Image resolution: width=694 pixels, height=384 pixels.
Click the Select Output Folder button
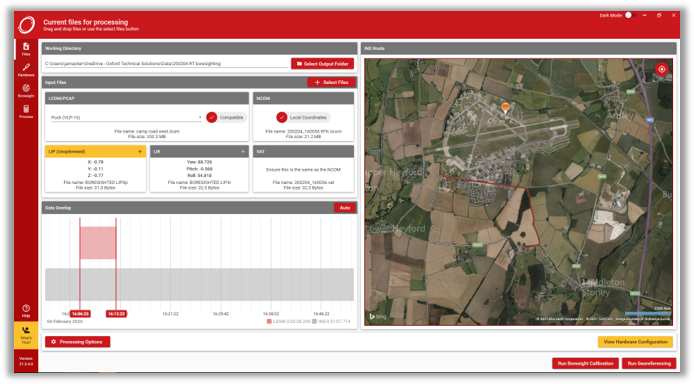tap(322, 64)
